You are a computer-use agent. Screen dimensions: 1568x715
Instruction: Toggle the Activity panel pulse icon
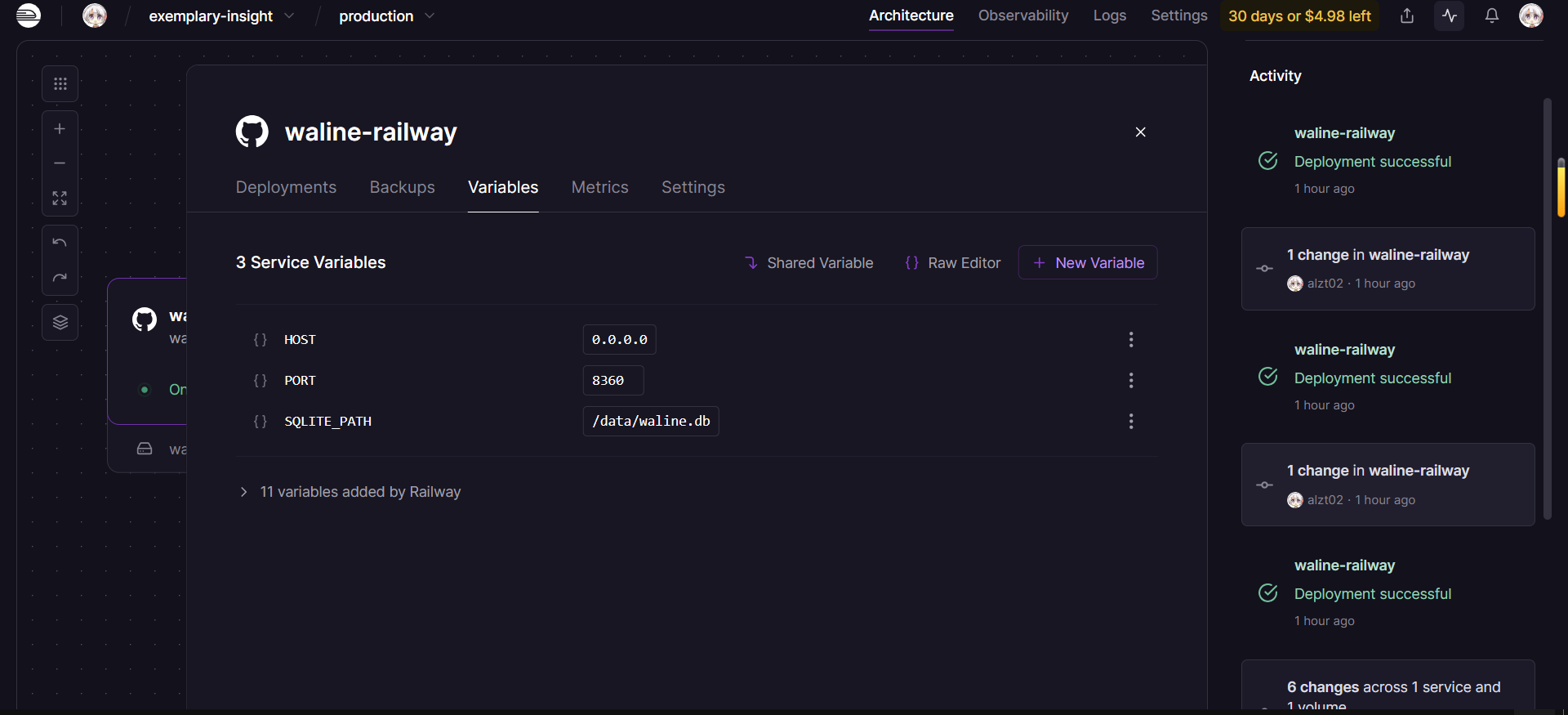coord(1450,16)
